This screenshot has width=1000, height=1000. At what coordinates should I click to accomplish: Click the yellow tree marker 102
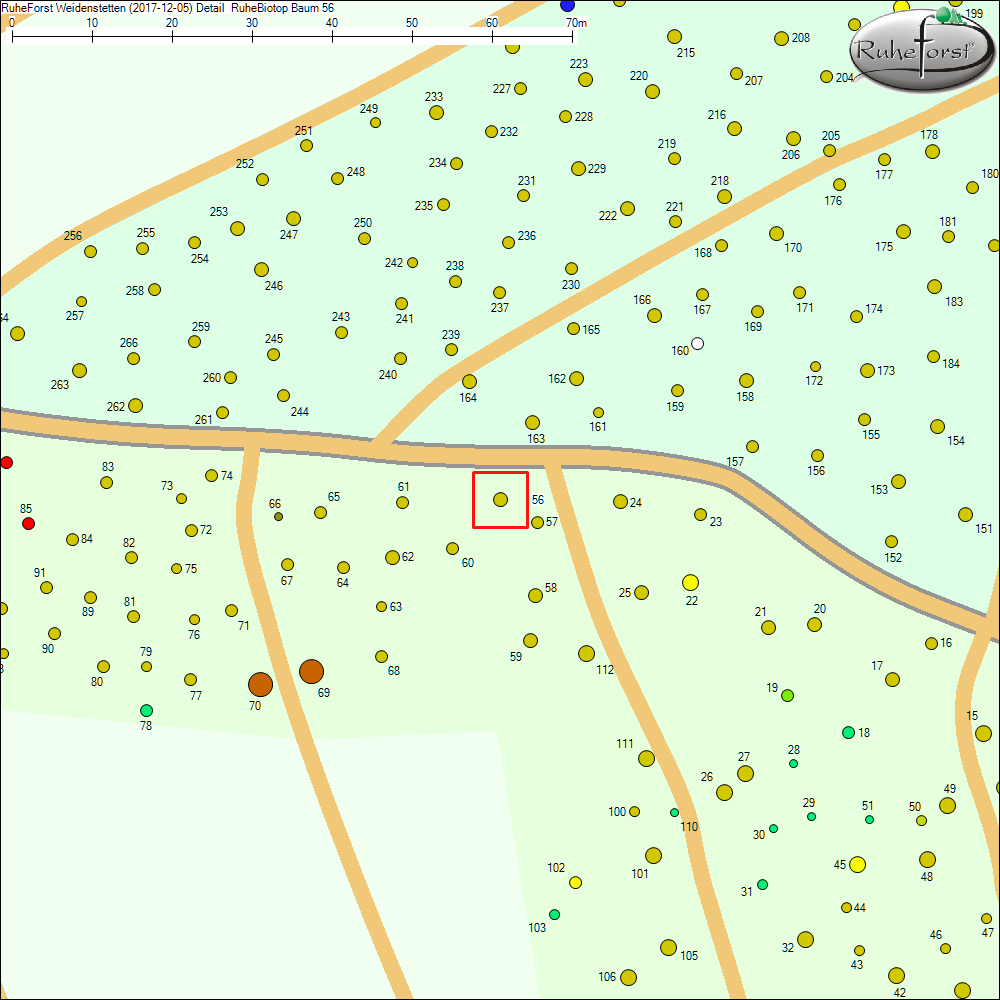point(575,882)
